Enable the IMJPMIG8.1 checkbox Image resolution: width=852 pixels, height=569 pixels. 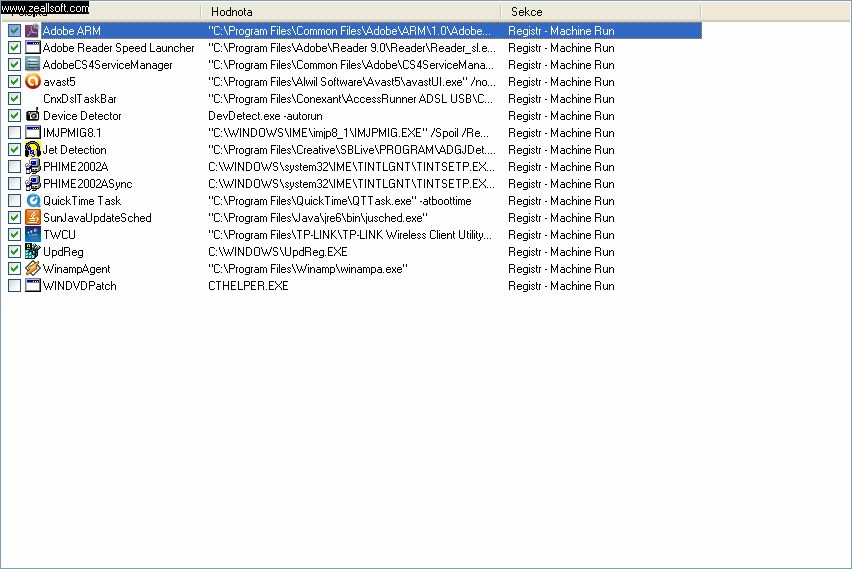coord(15,133)
